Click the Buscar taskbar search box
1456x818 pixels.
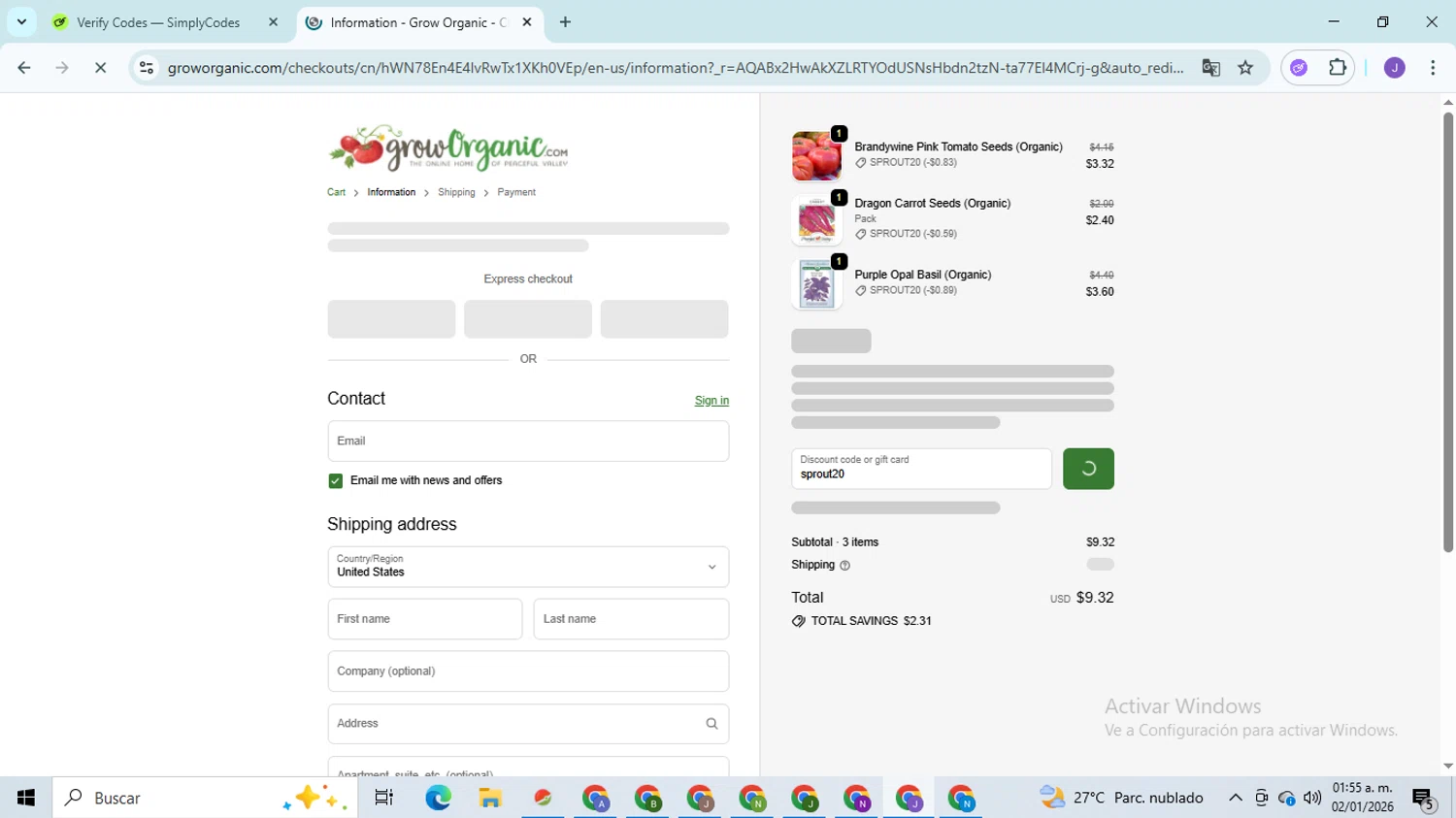[x=205, y=798]
